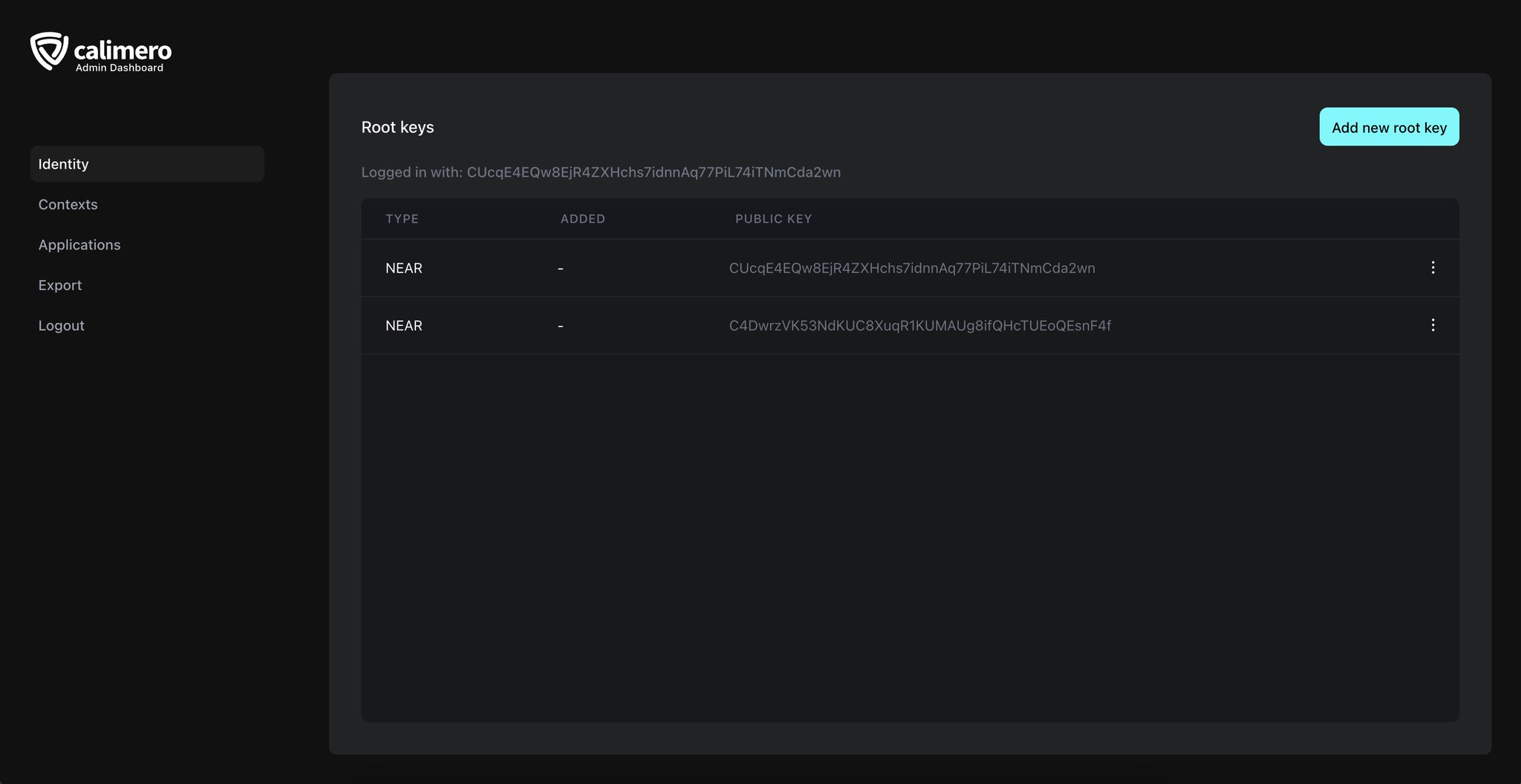Click NEAR type in second key row
1521x784 pixels.
point(404,326)
